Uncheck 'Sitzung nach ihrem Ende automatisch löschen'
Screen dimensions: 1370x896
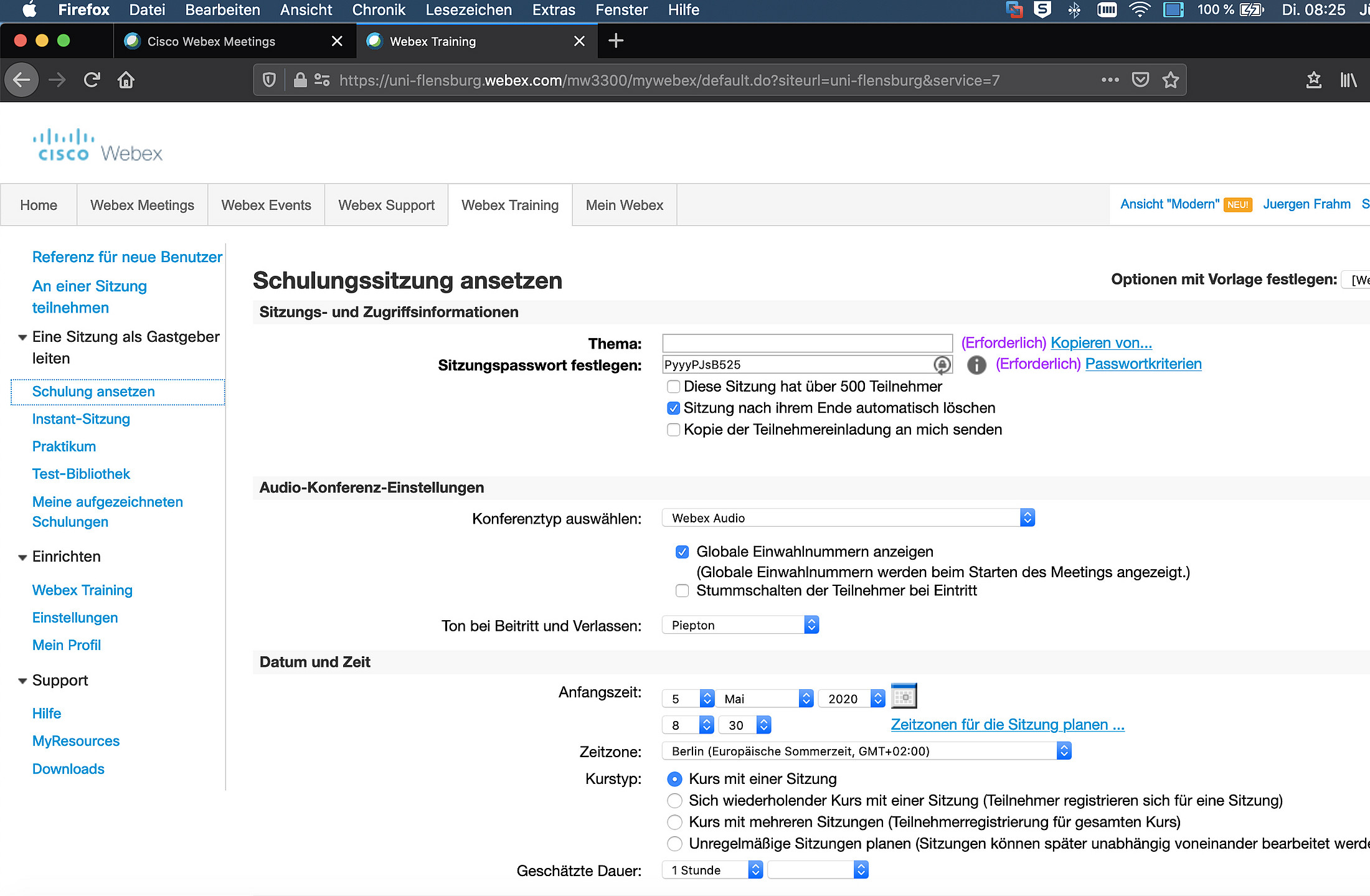673,408
